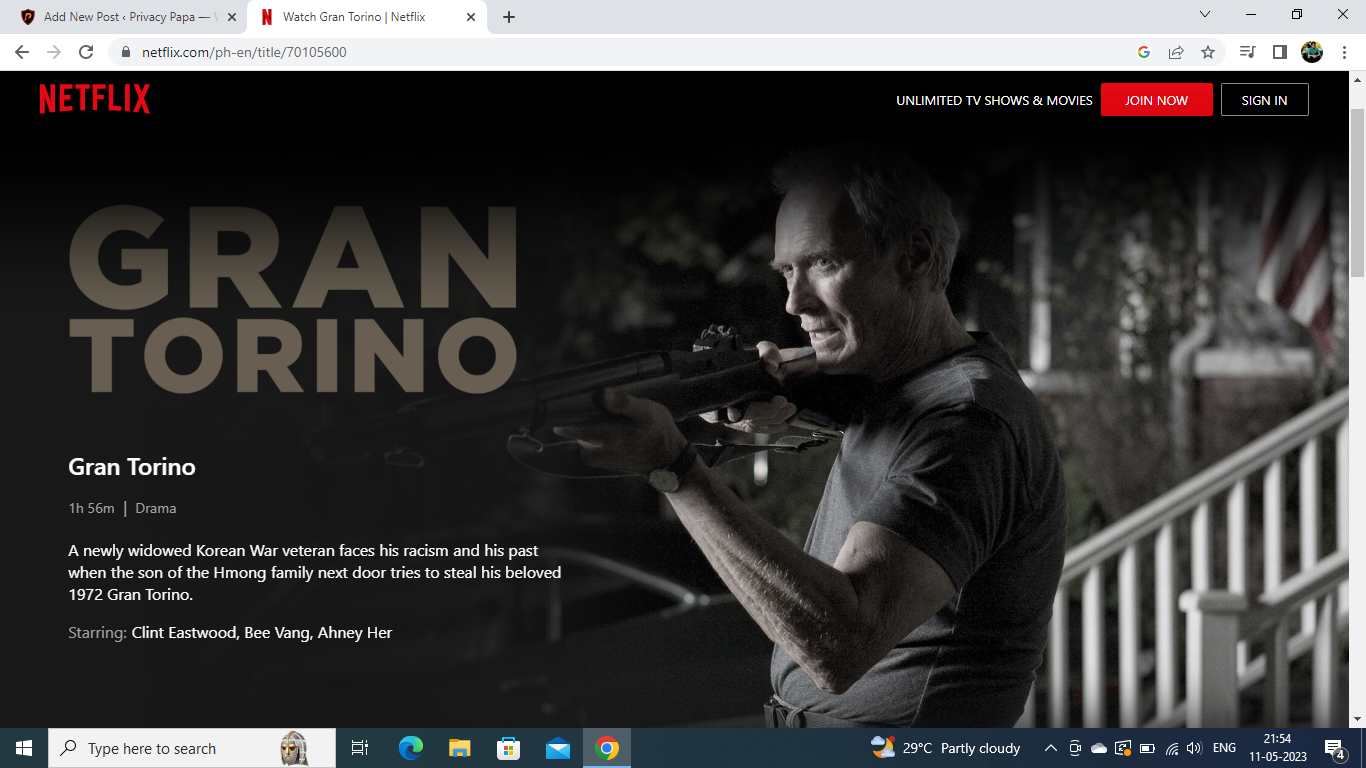
Task: Click the Gran Torino title heading
Action: [132, 467]
